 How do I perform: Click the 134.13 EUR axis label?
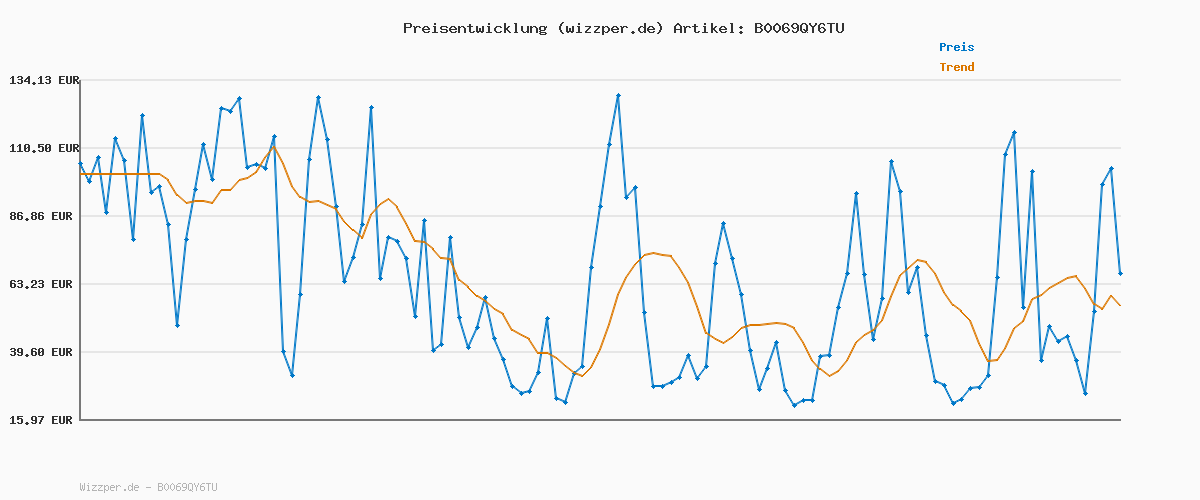(x=44, y=80)
